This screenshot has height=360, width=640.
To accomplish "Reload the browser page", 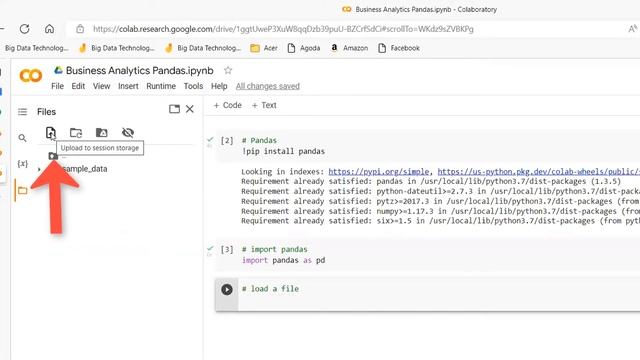I will [24, 29].
